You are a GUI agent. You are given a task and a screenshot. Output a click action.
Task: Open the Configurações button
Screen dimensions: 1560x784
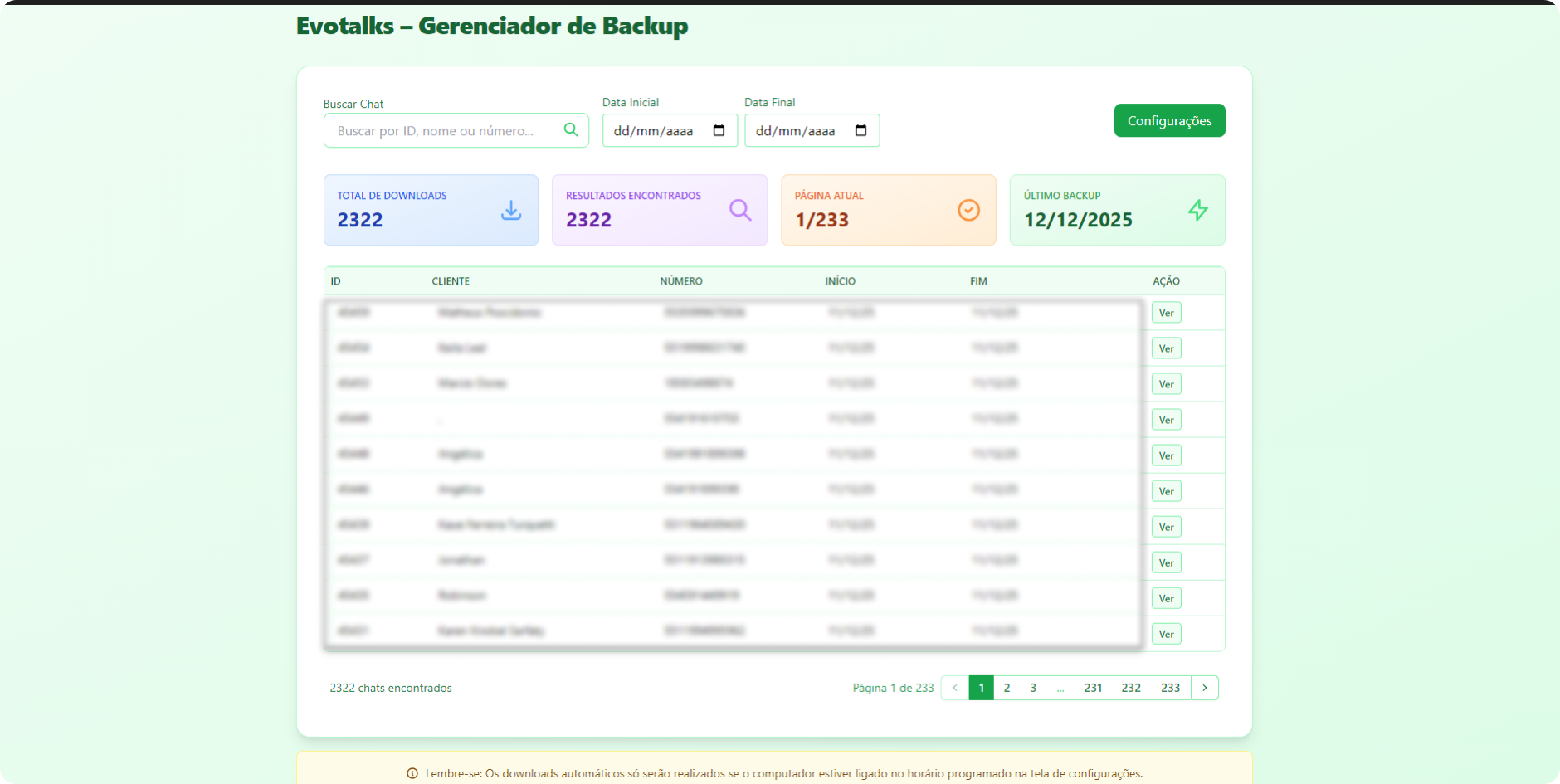(1169, 121)
